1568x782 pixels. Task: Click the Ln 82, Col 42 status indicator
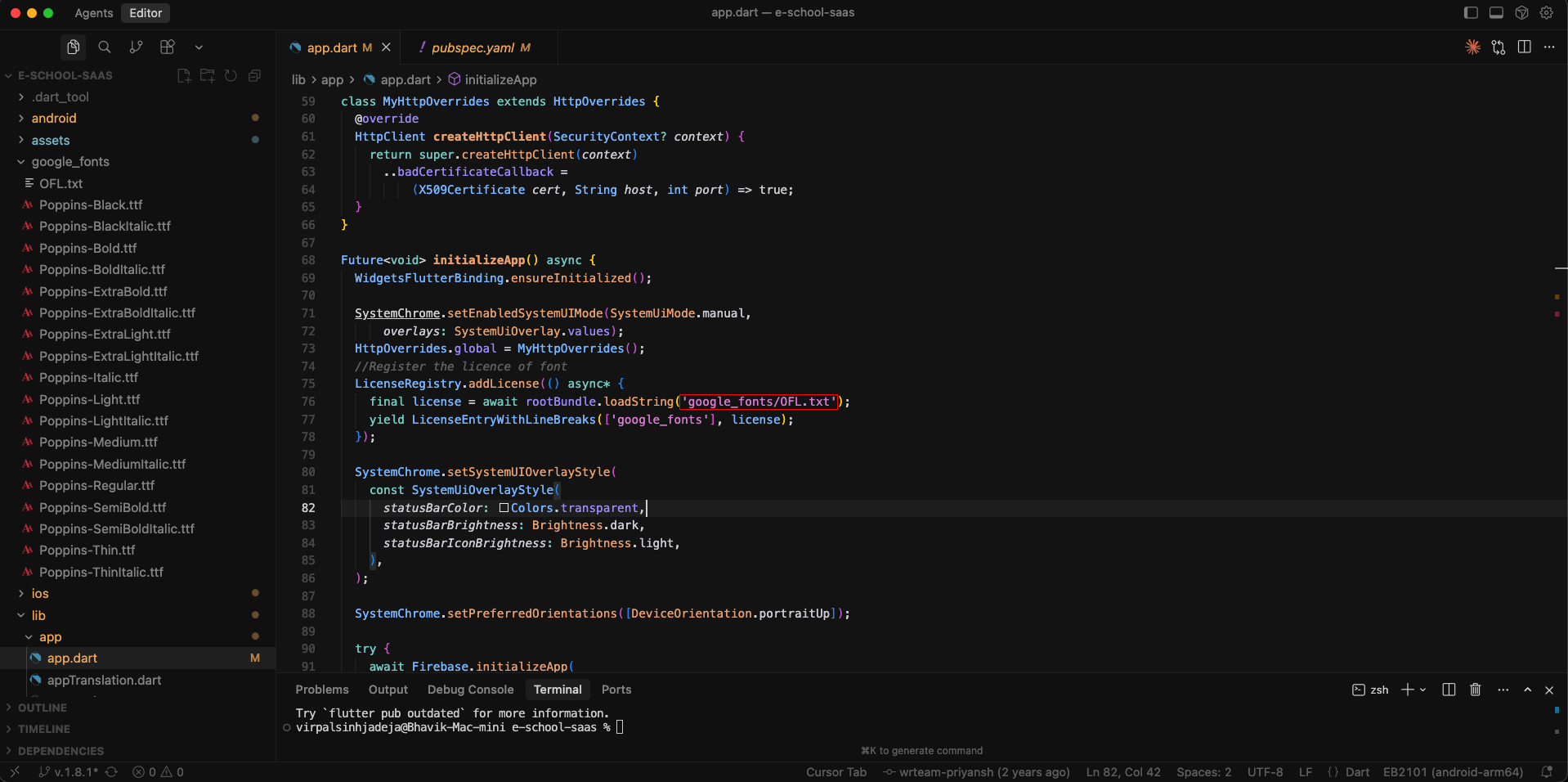coord(1123,771)
